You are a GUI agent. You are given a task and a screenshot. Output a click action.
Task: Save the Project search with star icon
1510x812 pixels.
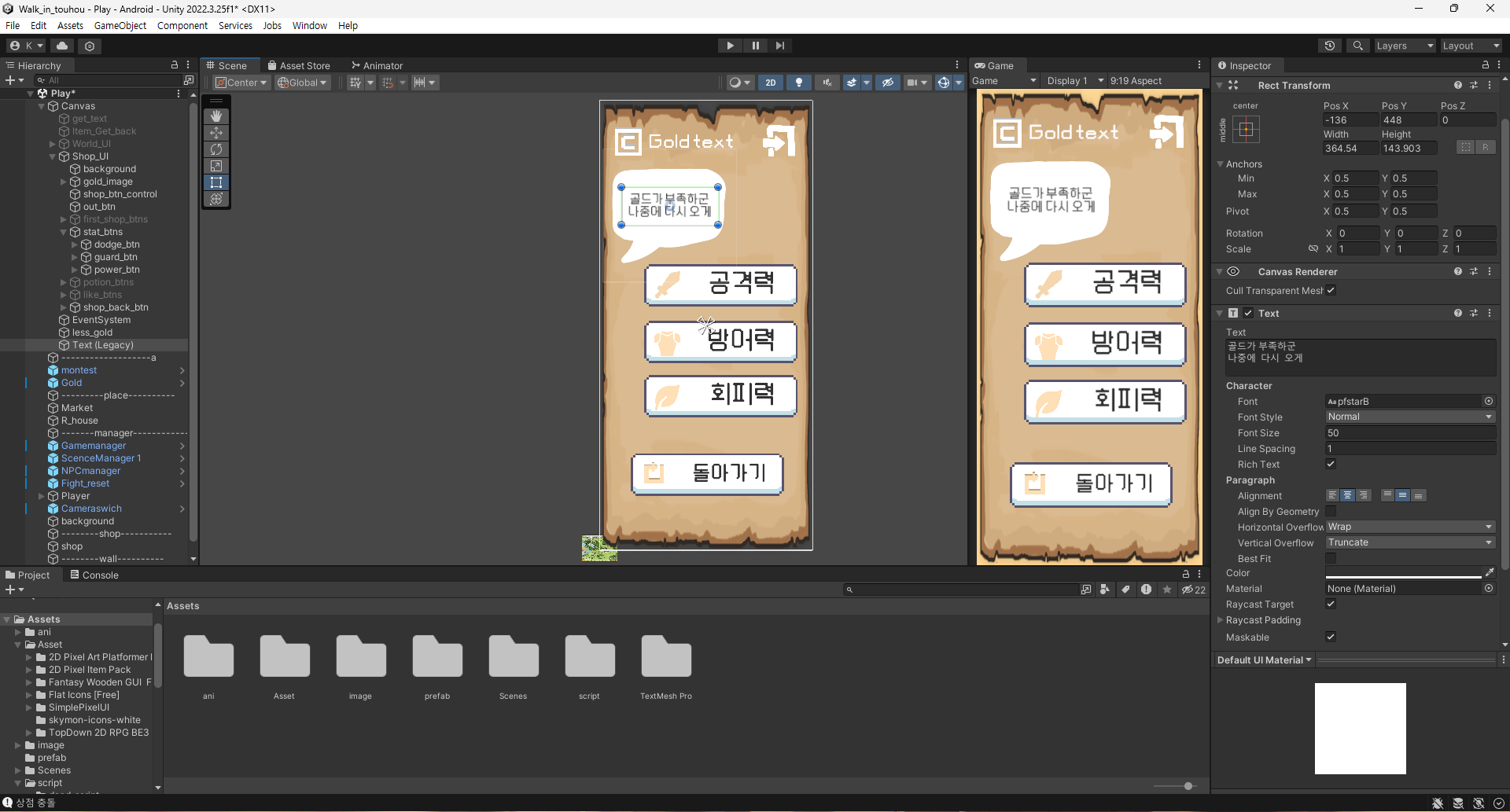[1167, 590]
